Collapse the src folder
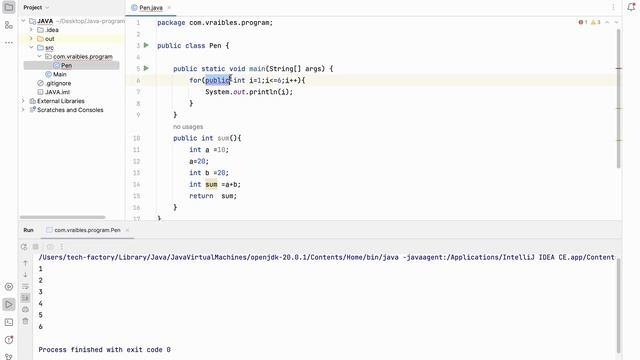 [31, 48]
